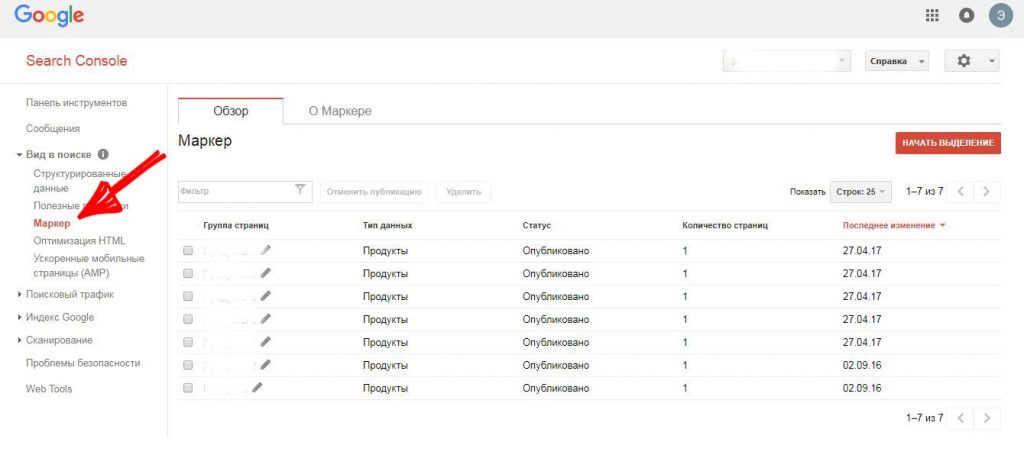Switch to the Обзор tab
This screenshot has width=1024, height=471.
(x=231, y=111)
